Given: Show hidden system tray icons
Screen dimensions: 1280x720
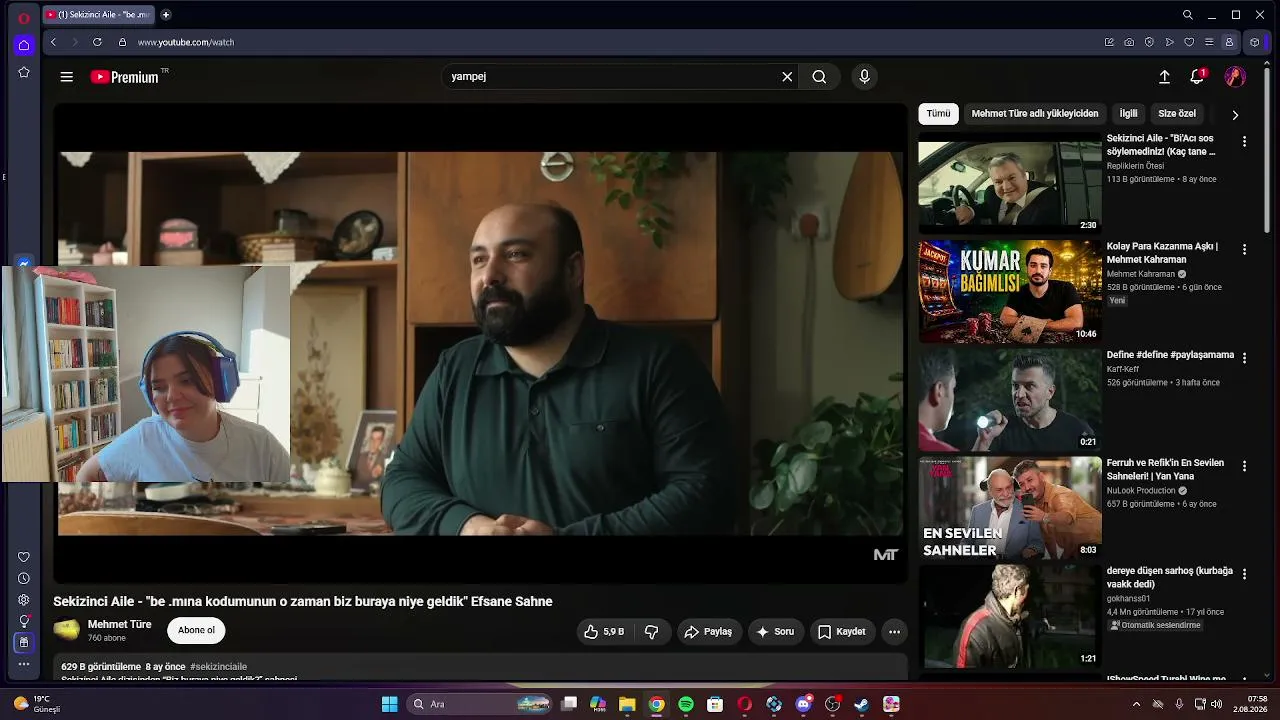Looking at the screenshot, I should click(x=1136, y=704).
